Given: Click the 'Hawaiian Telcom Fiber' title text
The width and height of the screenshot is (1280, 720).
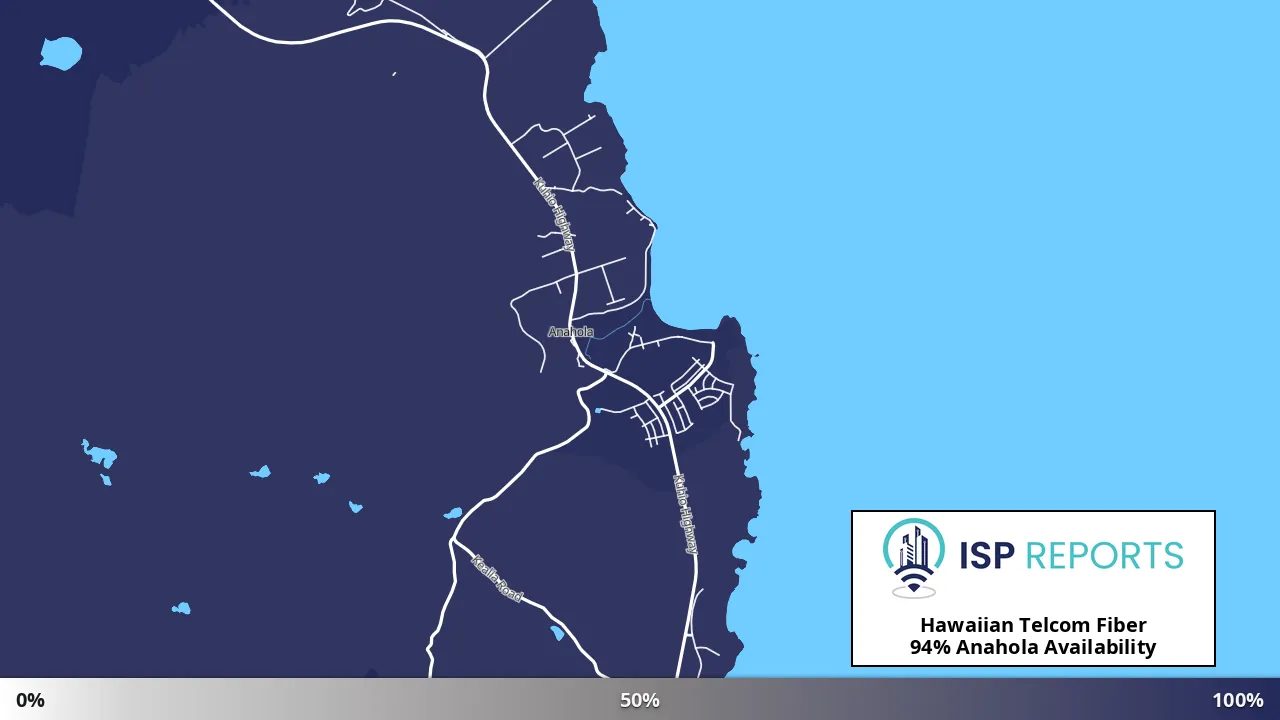Looking at the screenshot, I should click(x=1033, y=625).
